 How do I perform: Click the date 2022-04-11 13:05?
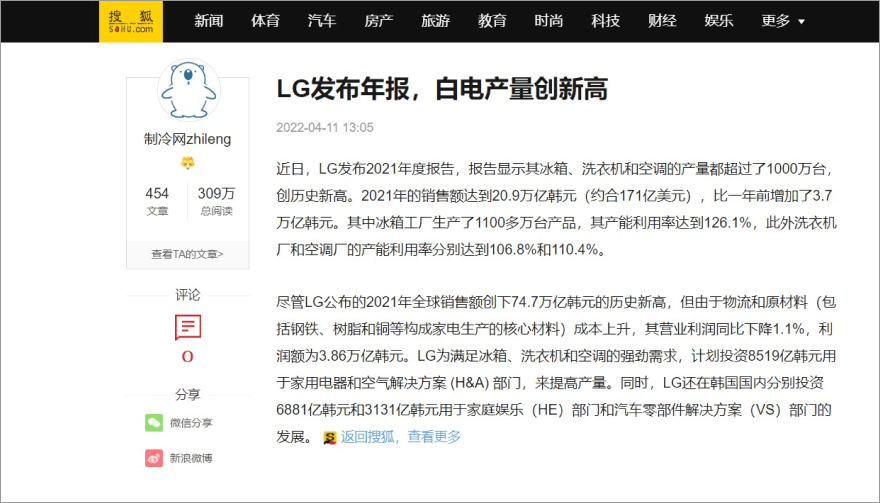pyautogui.click(x=325, y=127)
